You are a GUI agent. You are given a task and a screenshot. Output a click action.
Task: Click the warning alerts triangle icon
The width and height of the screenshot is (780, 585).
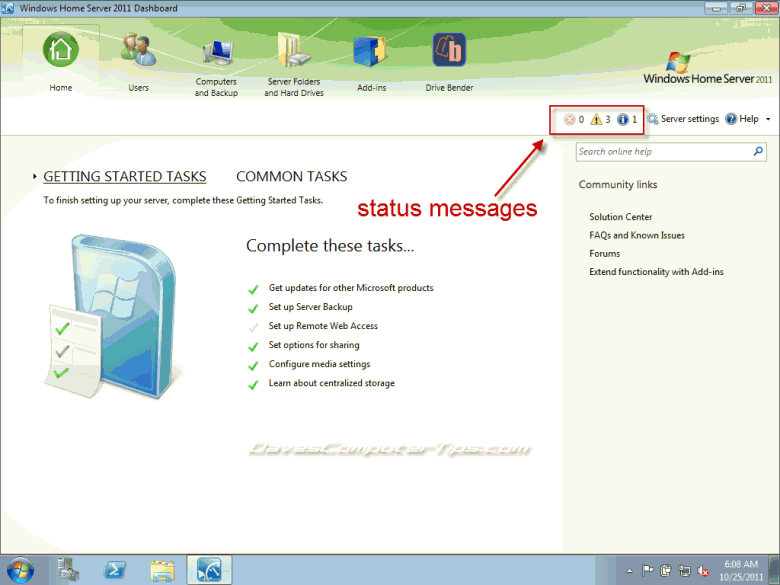596,119
